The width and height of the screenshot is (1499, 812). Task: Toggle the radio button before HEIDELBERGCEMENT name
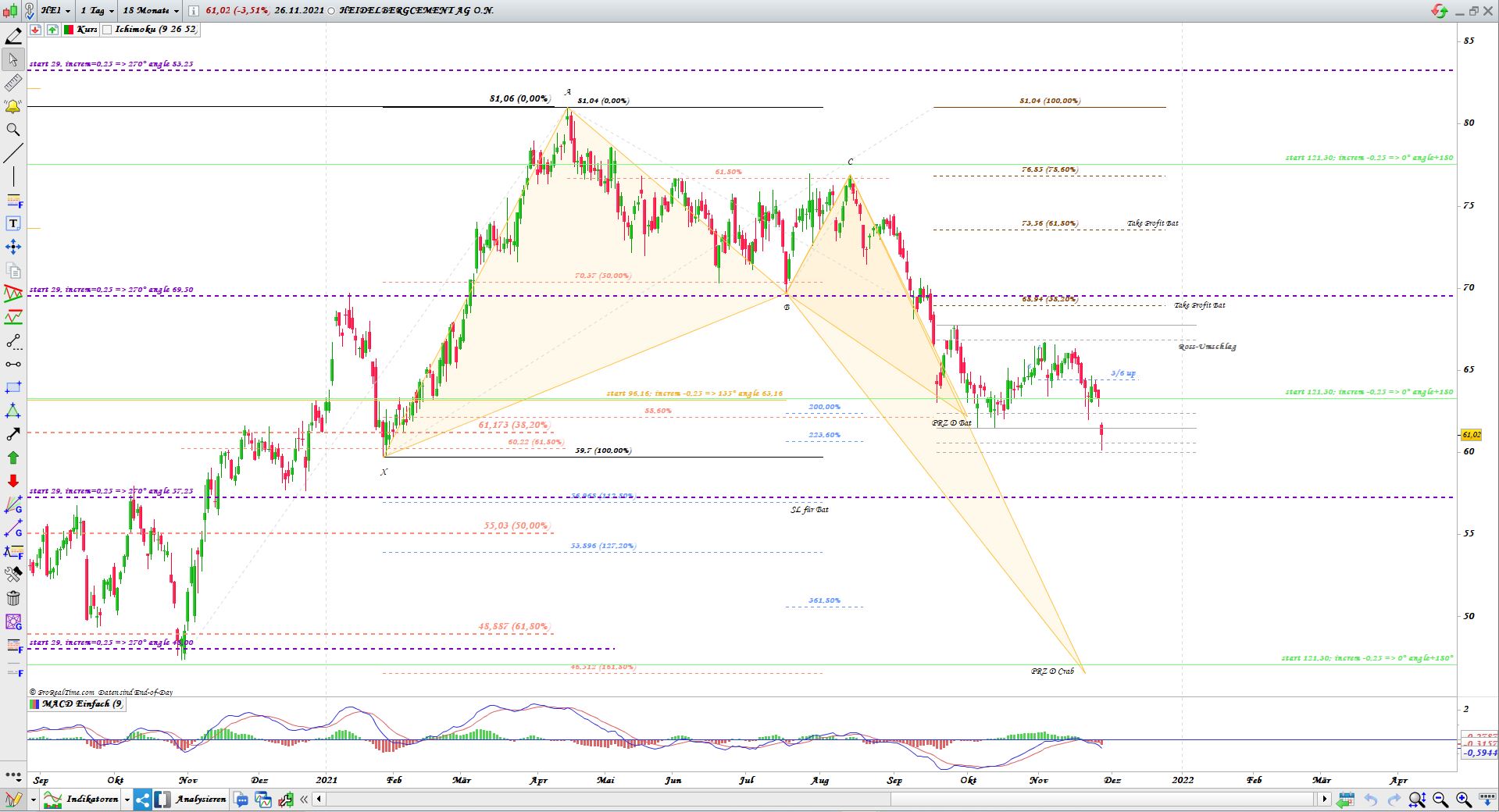(331, 11)
